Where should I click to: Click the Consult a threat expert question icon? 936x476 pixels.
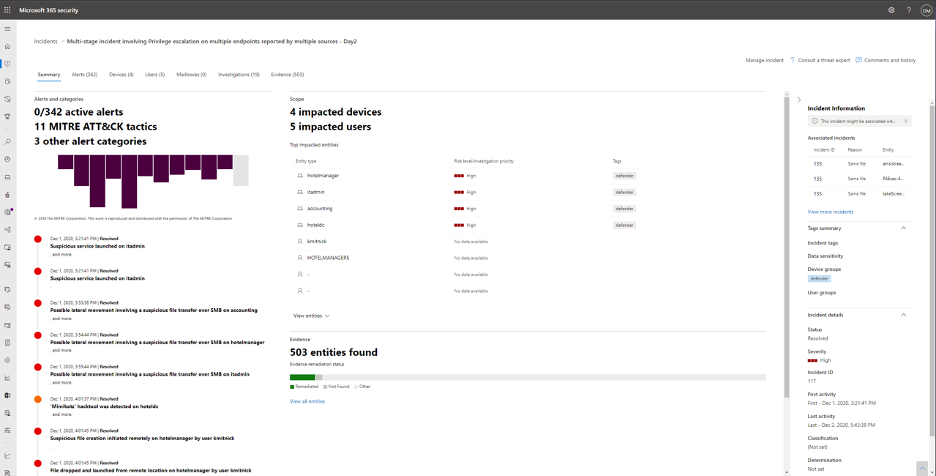[x=792, y=60]
